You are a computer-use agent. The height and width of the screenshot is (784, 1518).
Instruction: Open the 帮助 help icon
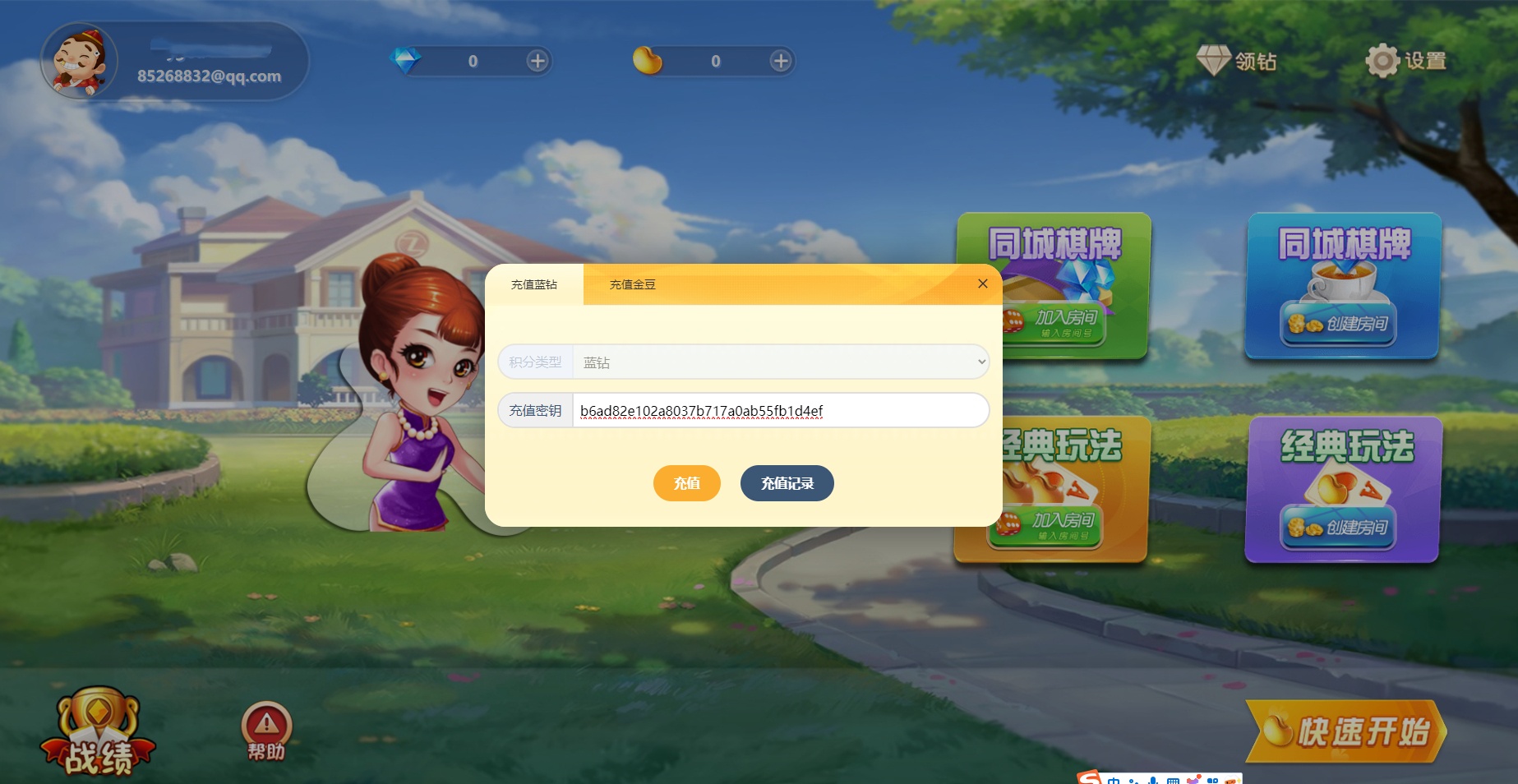[x=265, y=731]
